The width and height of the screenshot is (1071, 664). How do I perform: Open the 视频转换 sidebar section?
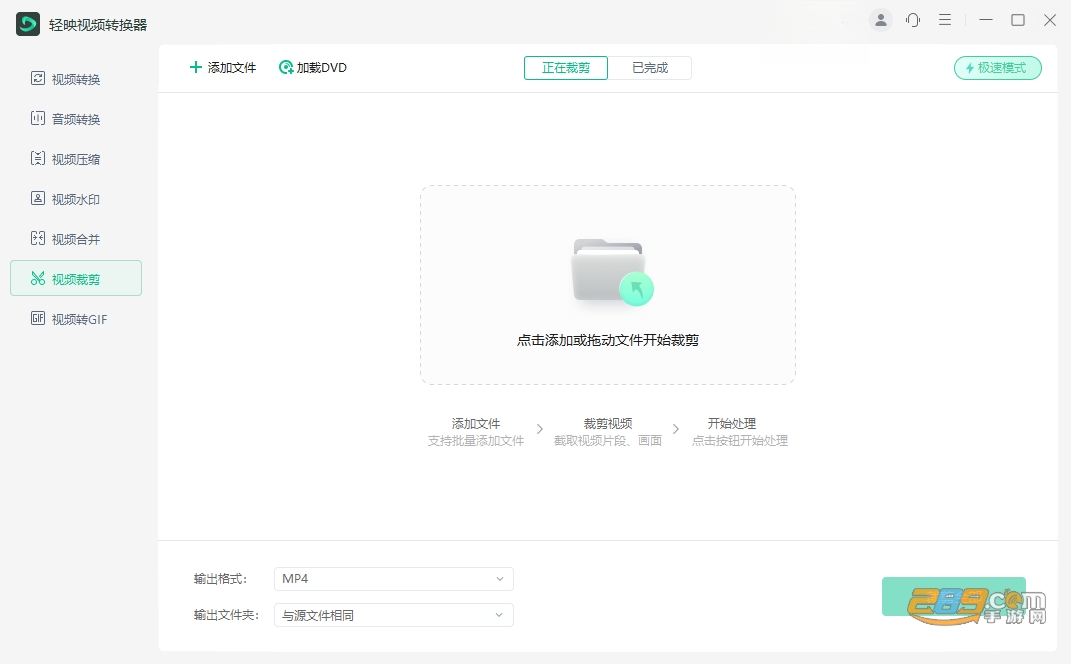pyautogui.click(x=66, y=79)
